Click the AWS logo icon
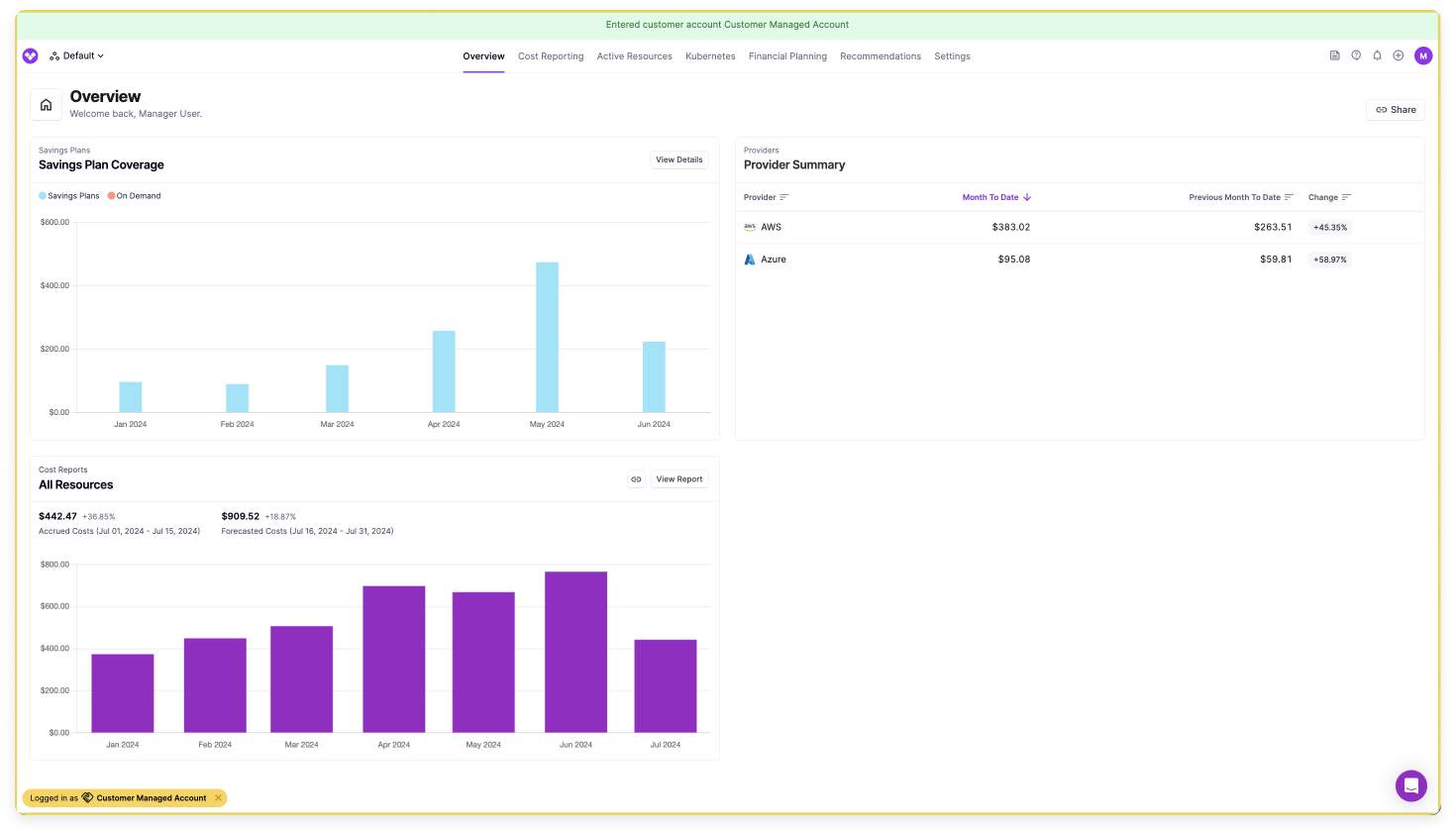Image resolution: width=1456 pixels, height=835 pixels. tap(750, 227)
